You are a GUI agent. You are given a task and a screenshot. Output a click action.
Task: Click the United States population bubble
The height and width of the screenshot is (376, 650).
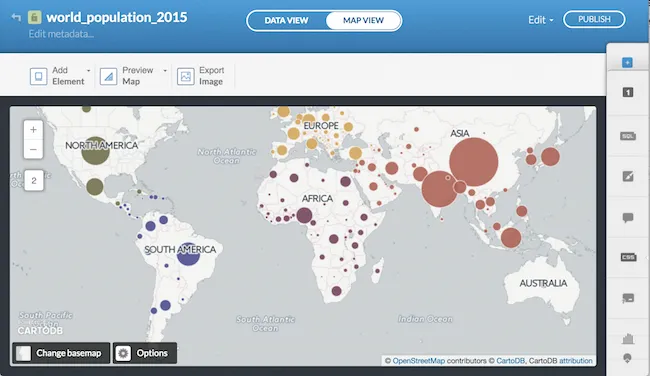95,151
